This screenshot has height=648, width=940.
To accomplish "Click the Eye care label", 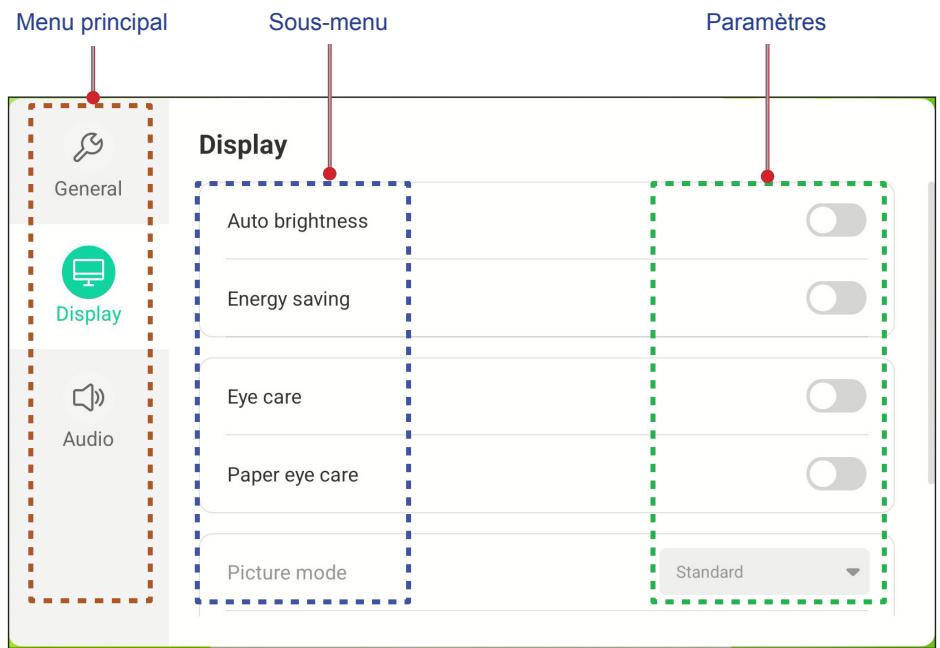I will [x=264, y=397].
